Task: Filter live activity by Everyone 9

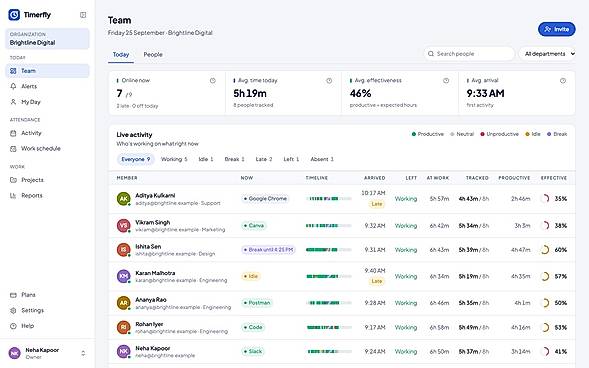Action: (135, 159)
